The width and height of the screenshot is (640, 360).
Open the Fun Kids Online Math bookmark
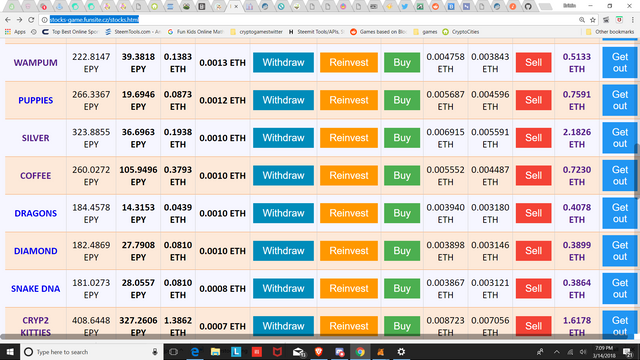[x=196, y=32]
